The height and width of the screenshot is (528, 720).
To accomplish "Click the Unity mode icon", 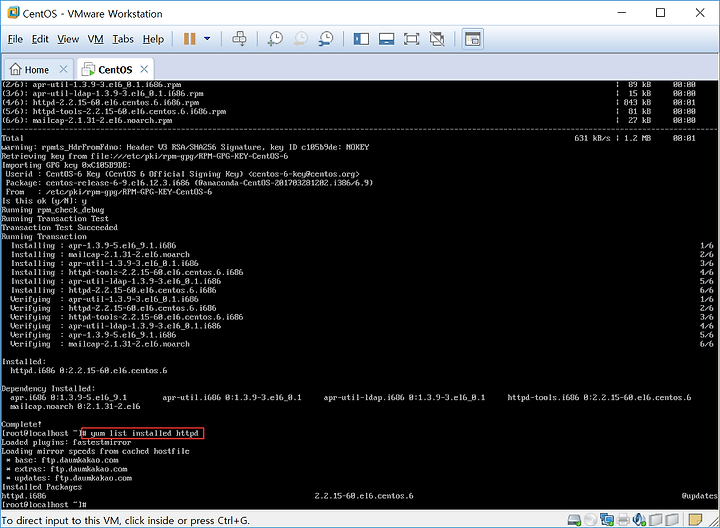I will (x=437, y=39).
